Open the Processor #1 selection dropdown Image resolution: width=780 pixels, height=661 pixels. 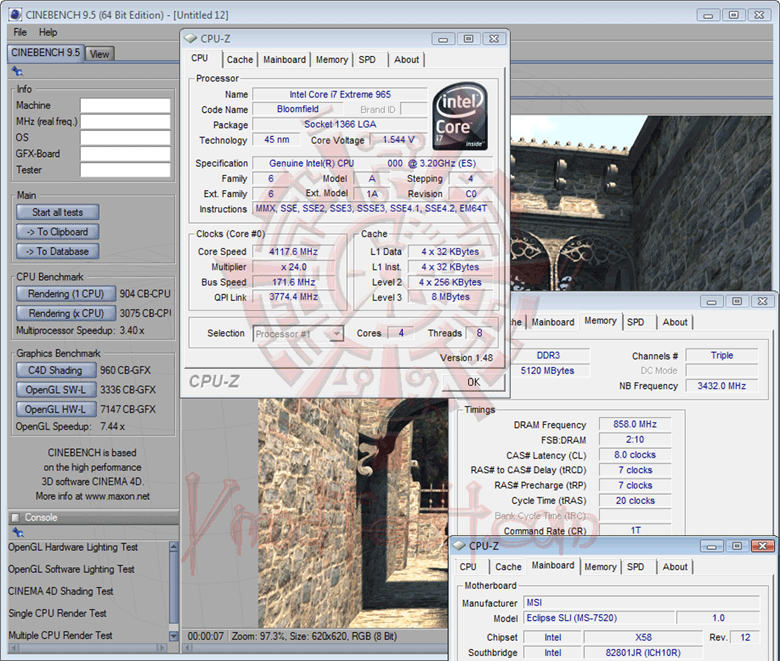pos(298,334)
